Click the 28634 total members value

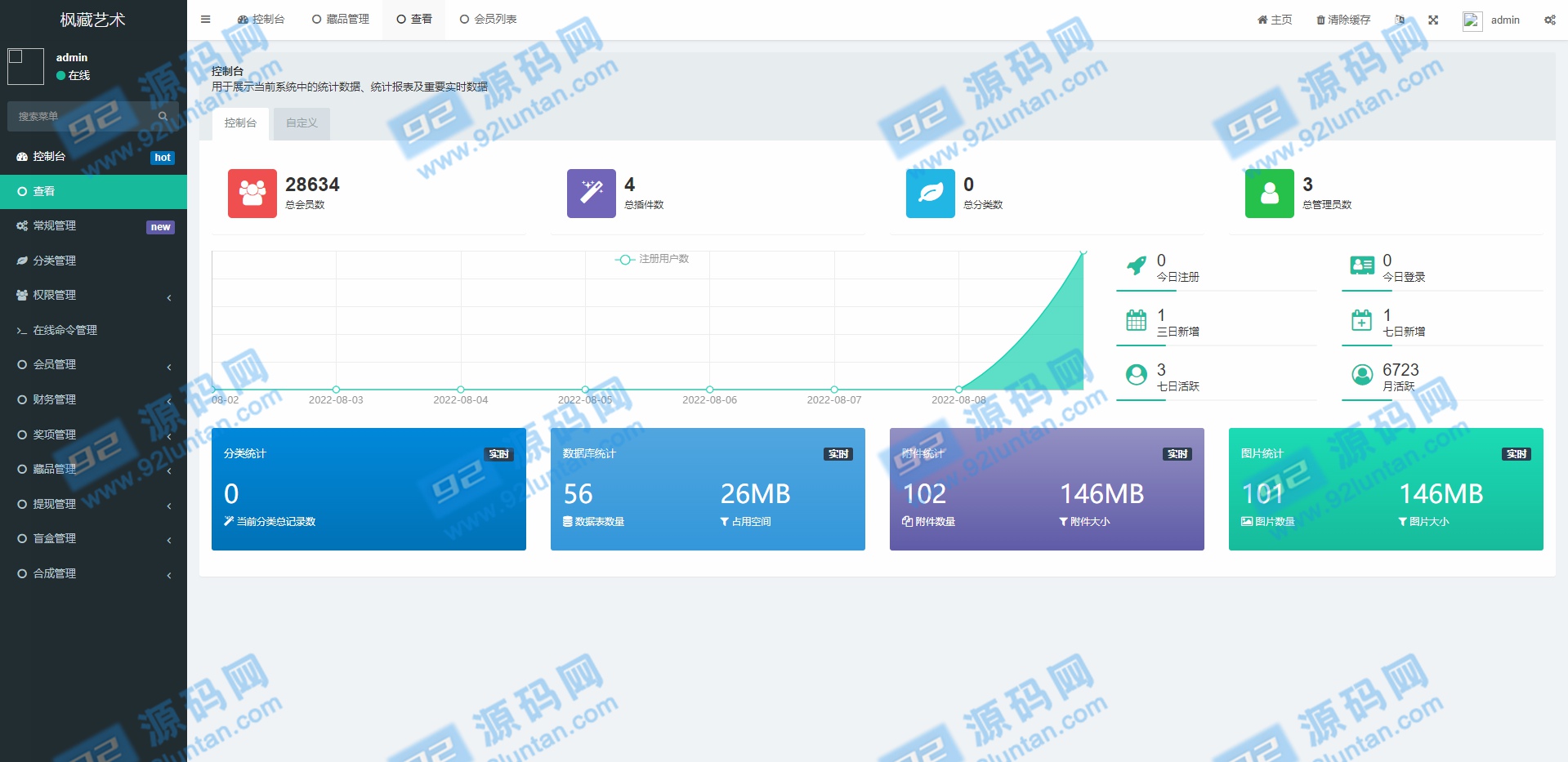point(312,185)
